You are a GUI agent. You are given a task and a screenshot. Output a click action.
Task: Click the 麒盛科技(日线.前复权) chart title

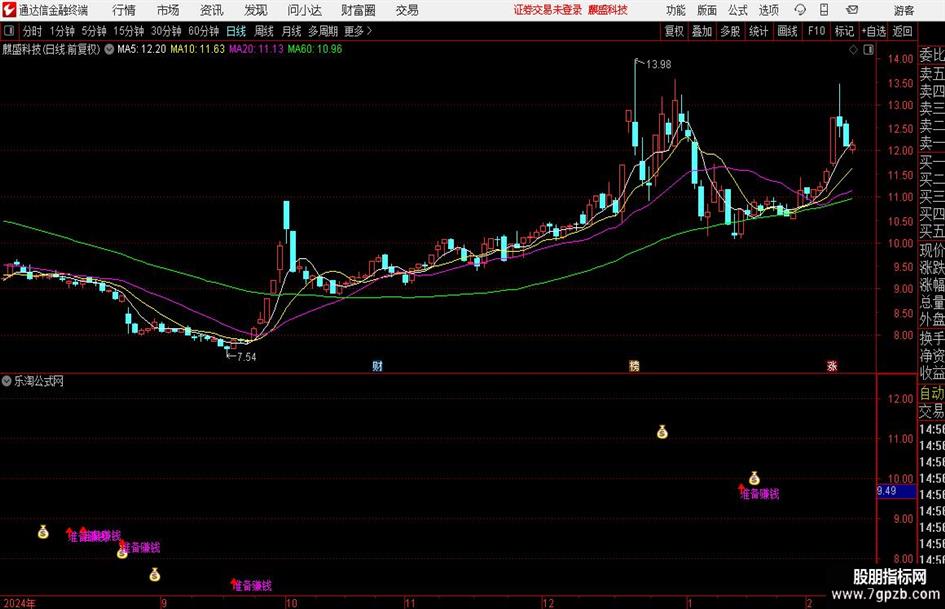51,49
